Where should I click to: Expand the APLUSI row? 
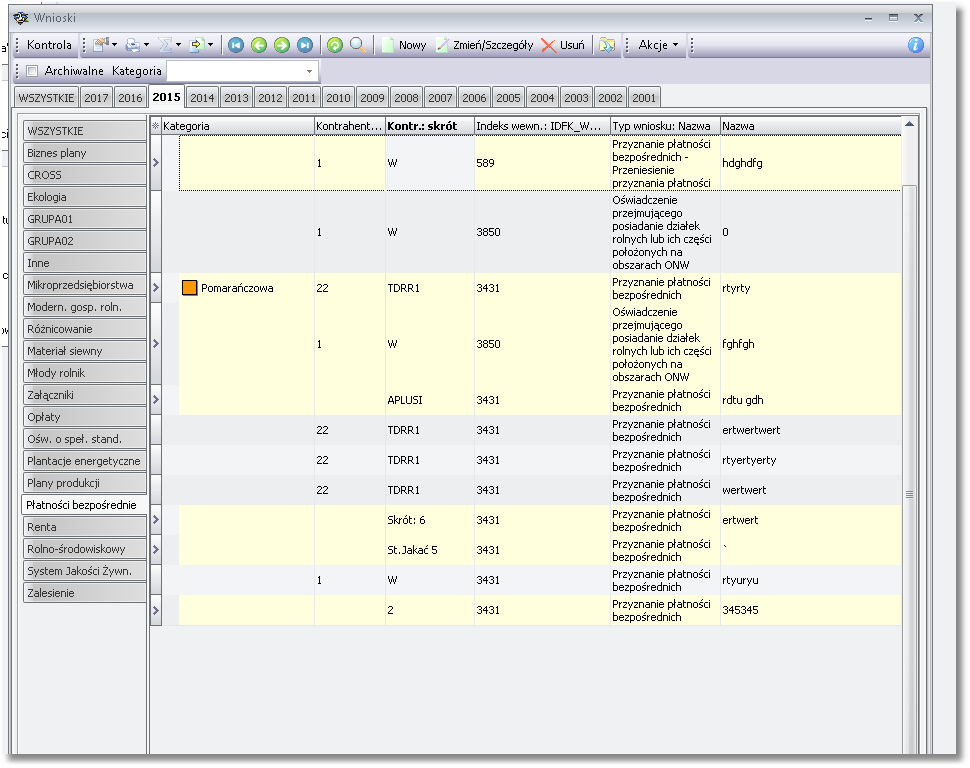click(x=156, y=400)
